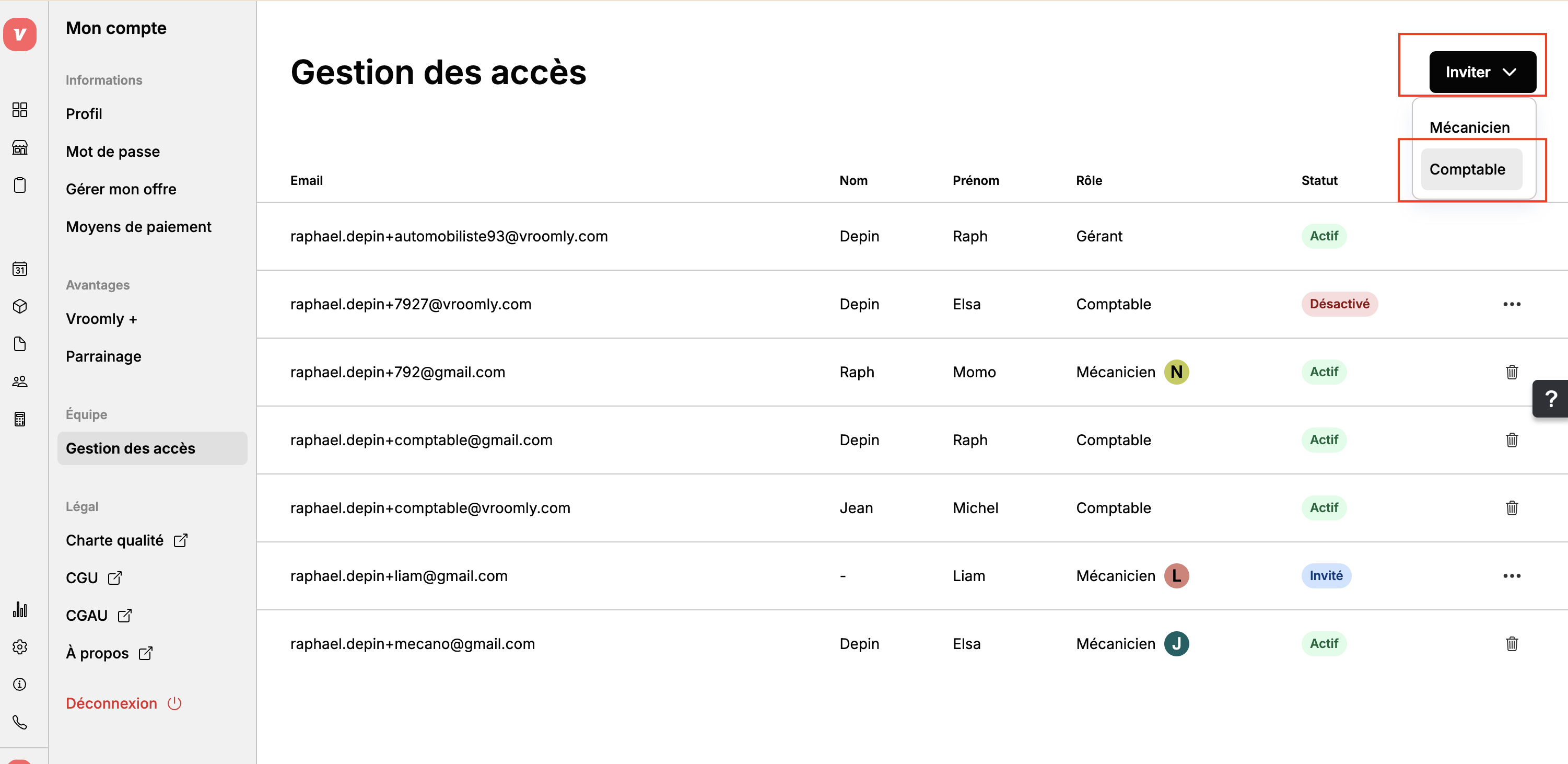Open the settings gear icon
The width and height of the screenshot is (1568, 764).
[19, 646]
